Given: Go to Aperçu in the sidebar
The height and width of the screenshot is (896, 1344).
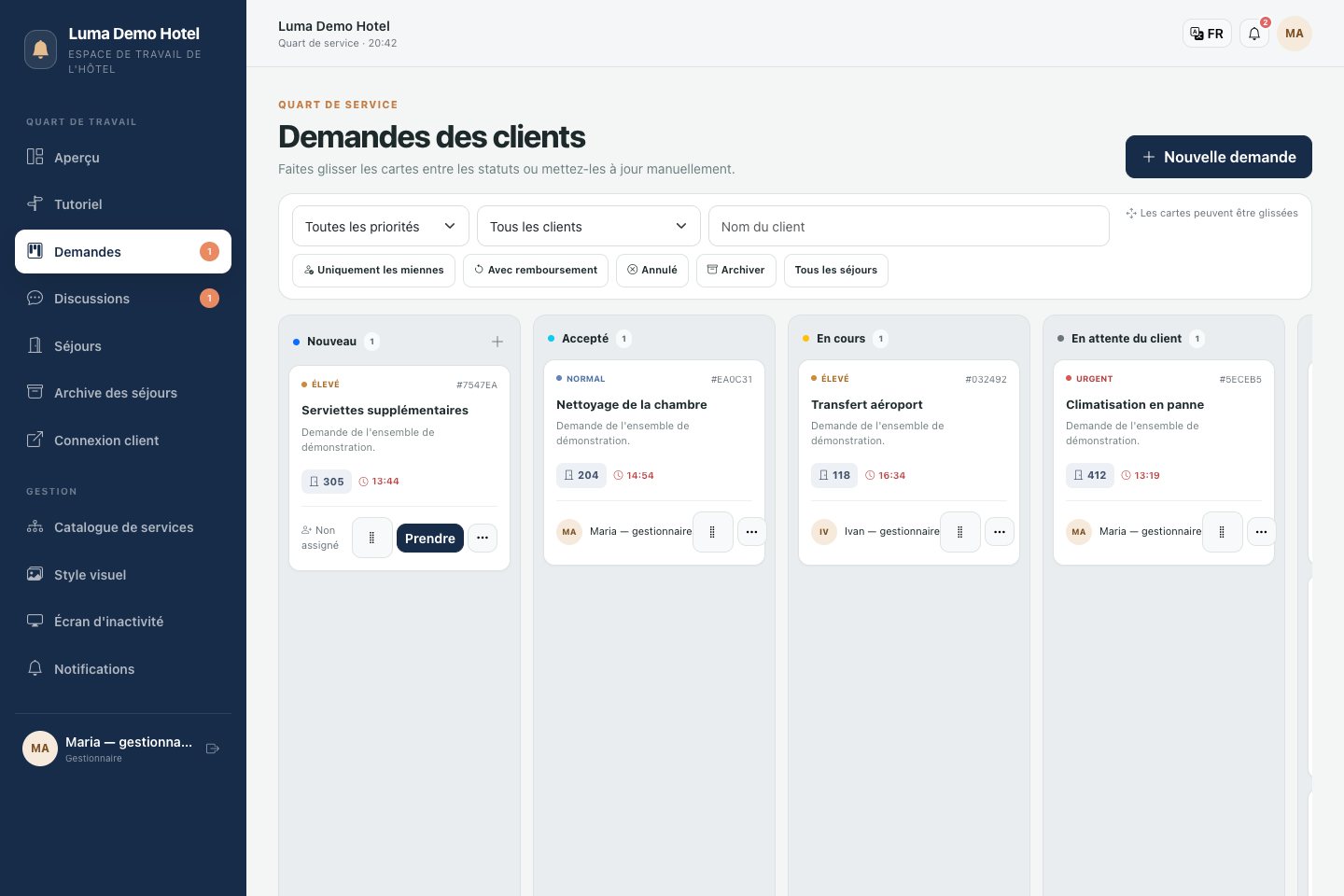Looking at the screenshot, I should point(123,157).
